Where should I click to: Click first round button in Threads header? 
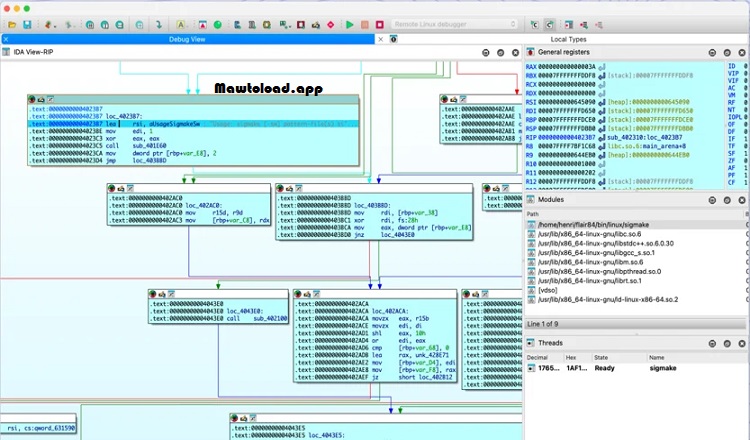pos(712,343)
